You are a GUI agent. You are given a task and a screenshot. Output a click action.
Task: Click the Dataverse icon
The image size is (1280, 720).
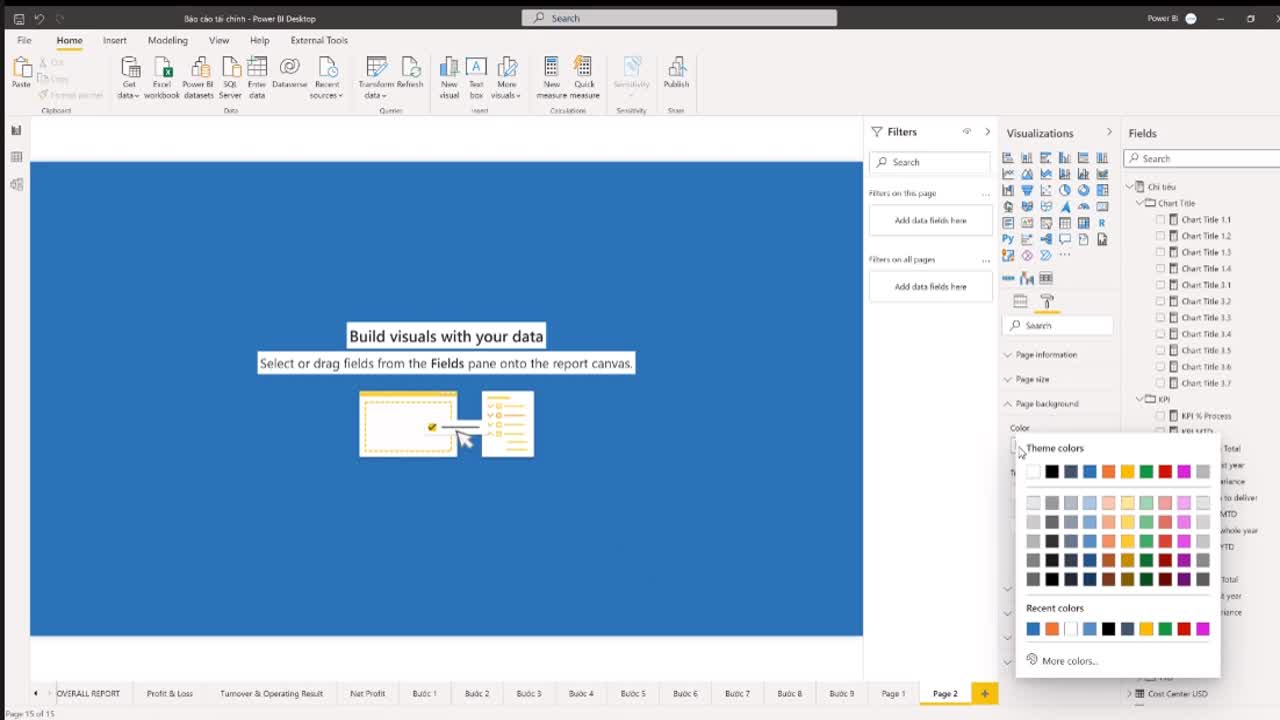(290, 67)
